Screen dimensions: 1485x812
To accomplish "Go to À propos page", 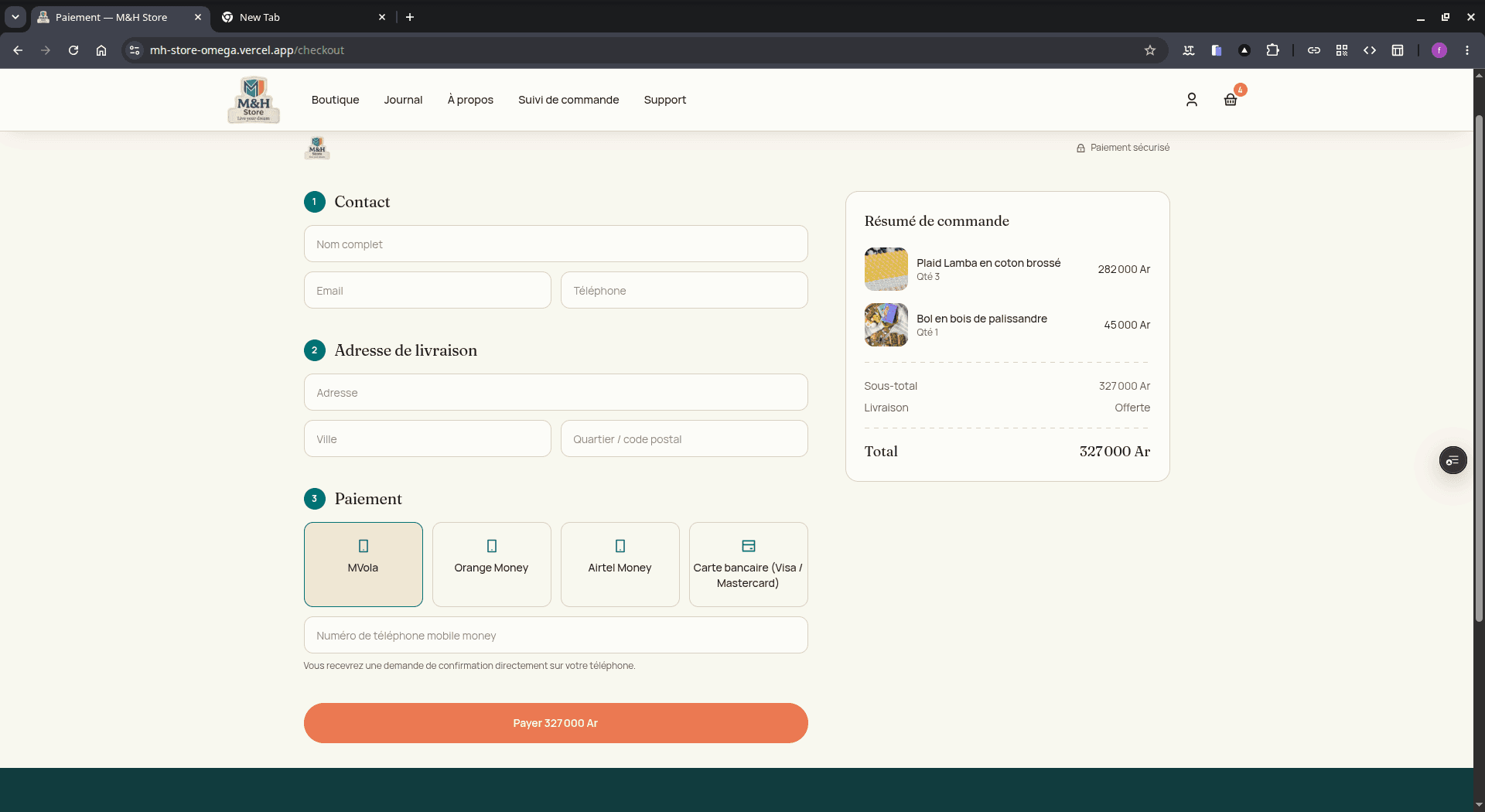I will pos(470,100).
